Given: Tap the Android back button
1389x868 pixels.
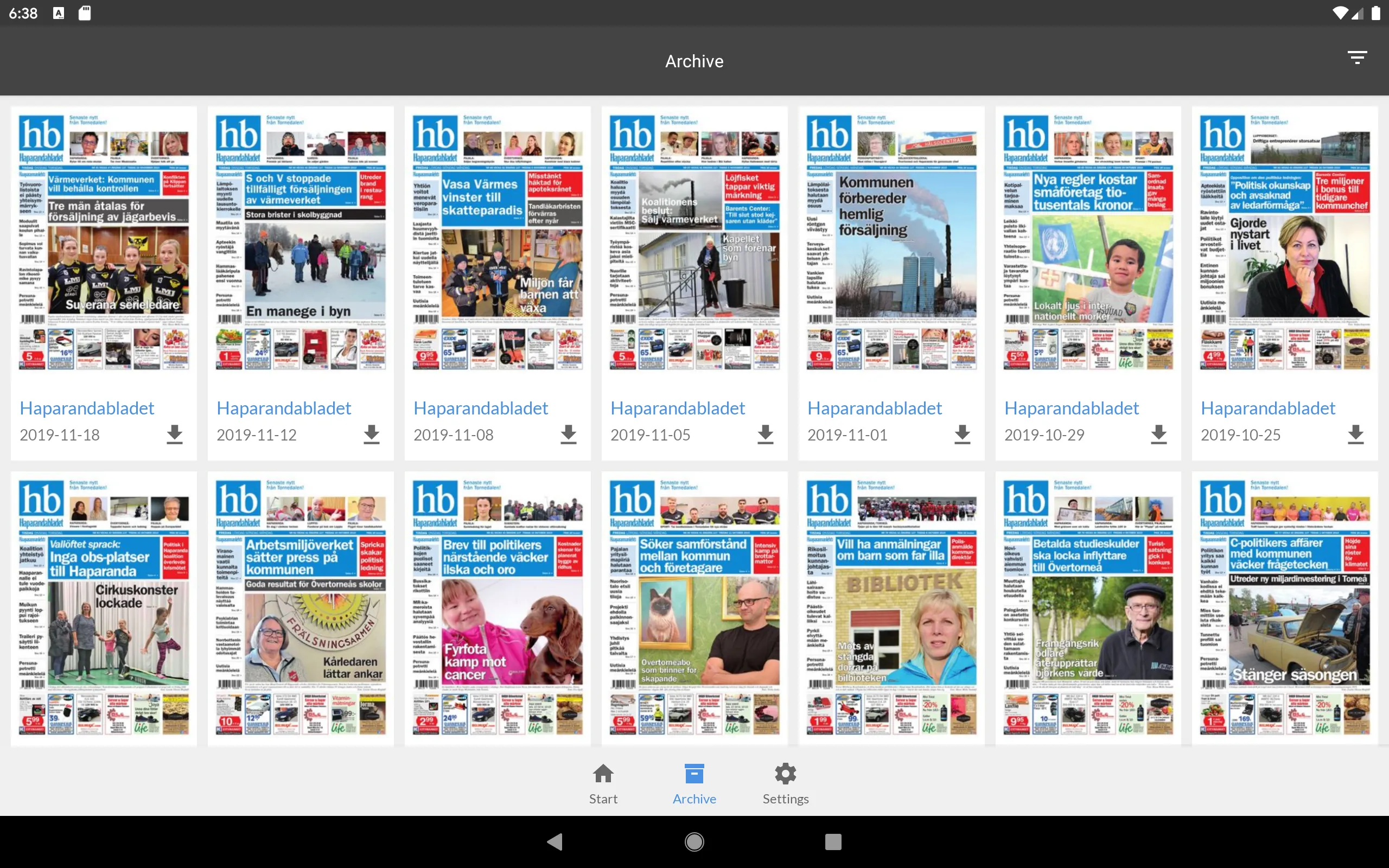Looking at the screenshot, I should [555, 841].
